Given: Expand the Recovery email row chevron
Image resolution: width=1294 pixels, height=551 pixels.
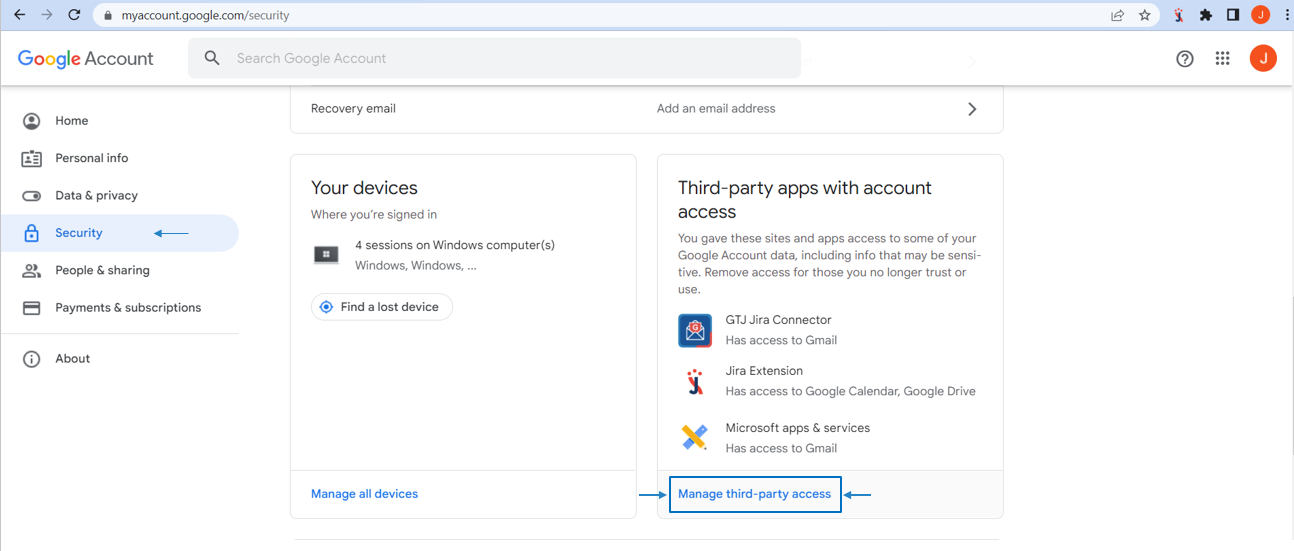Looking at the screenshot, I should tap(972, 109).
